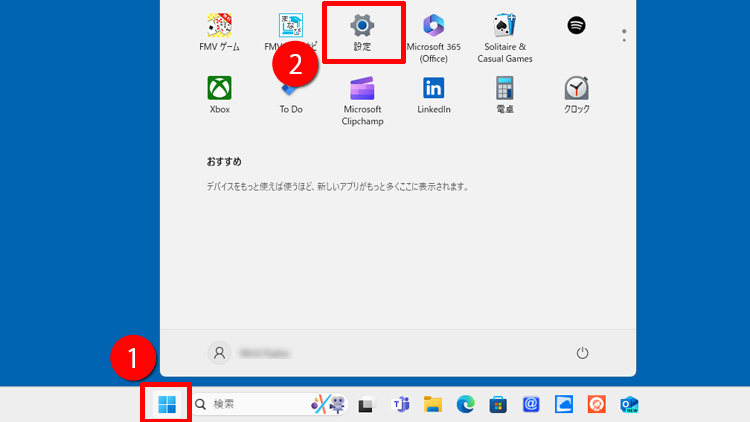This screenshot has height=422, width=750.
Task: Open the @ mail app in taskbar
Action: [x=531, y=405]
